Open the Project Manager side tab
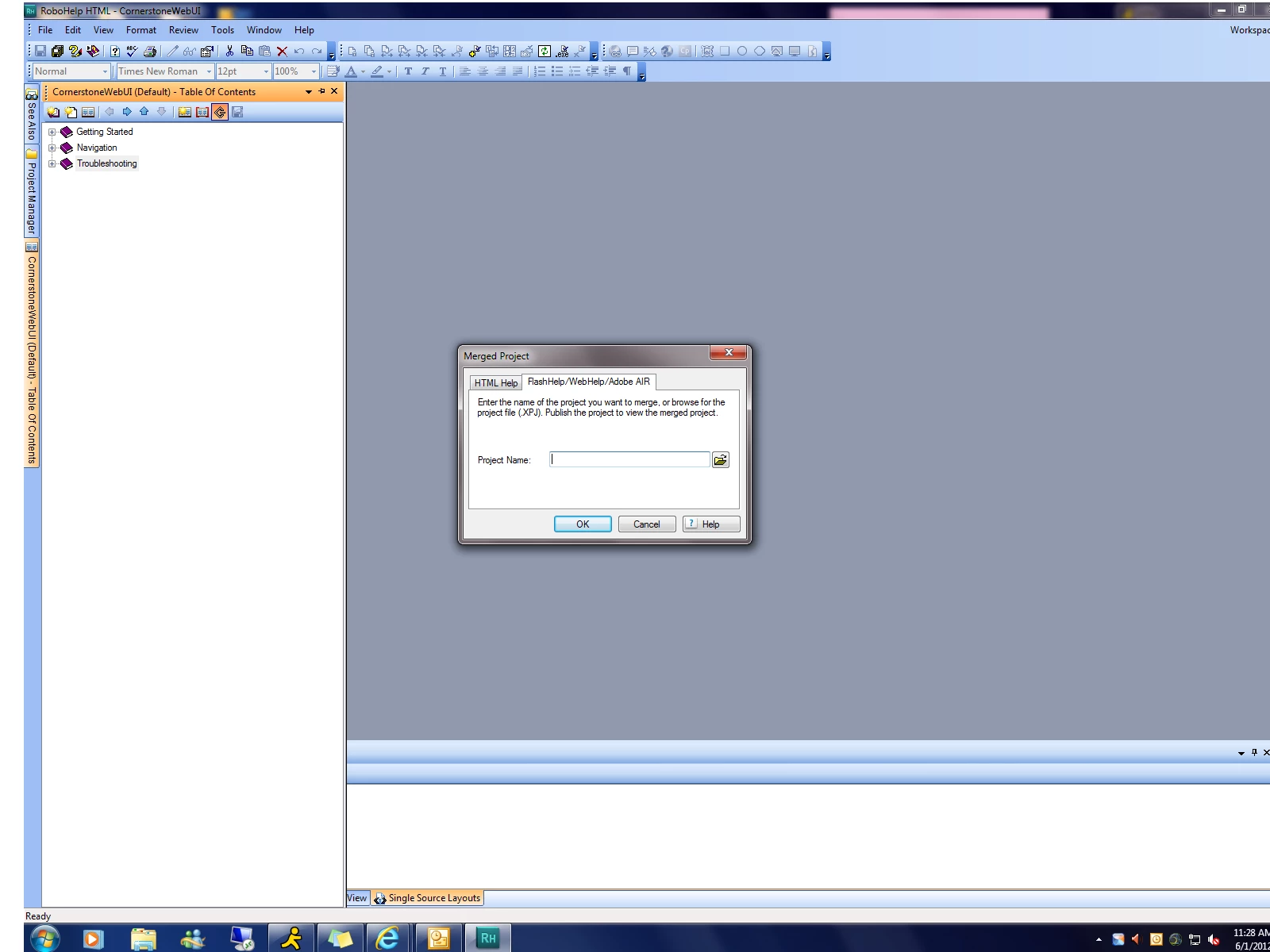Screen dimensions: 1270x952 point(32,192)
